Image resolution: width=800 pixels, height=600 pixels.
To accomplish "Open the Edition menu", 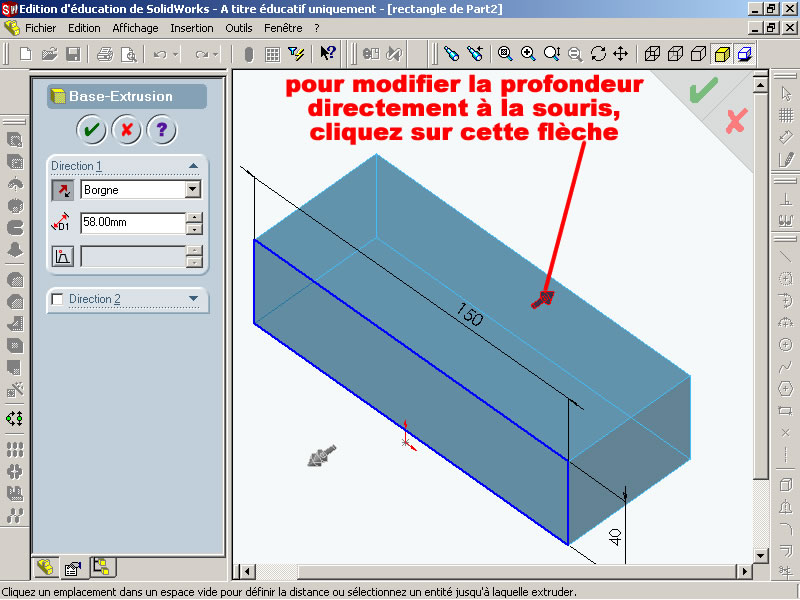I will 84,28.
